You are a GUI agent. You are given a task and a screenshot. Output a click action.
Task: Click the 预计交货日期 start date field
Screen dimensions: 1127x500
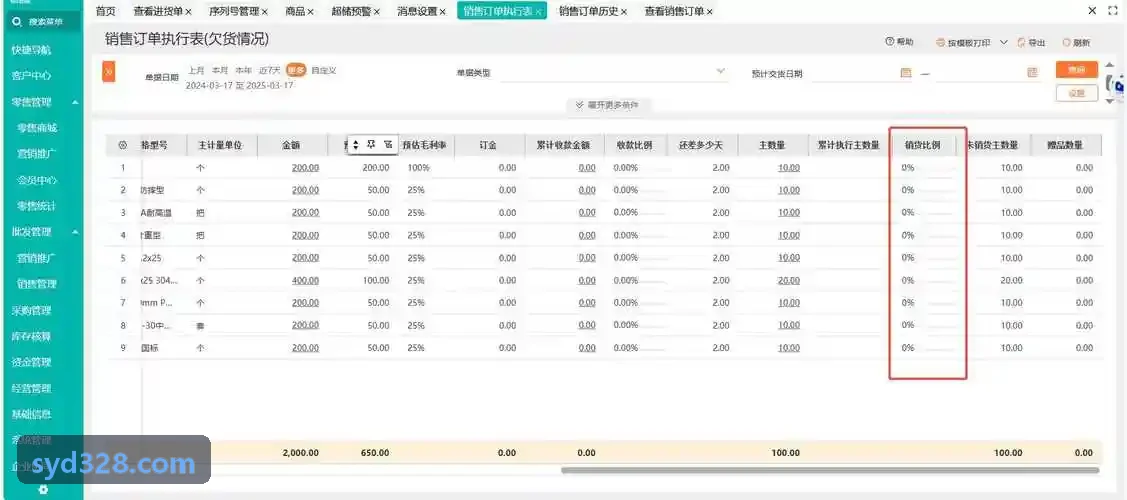pos(862,73)
